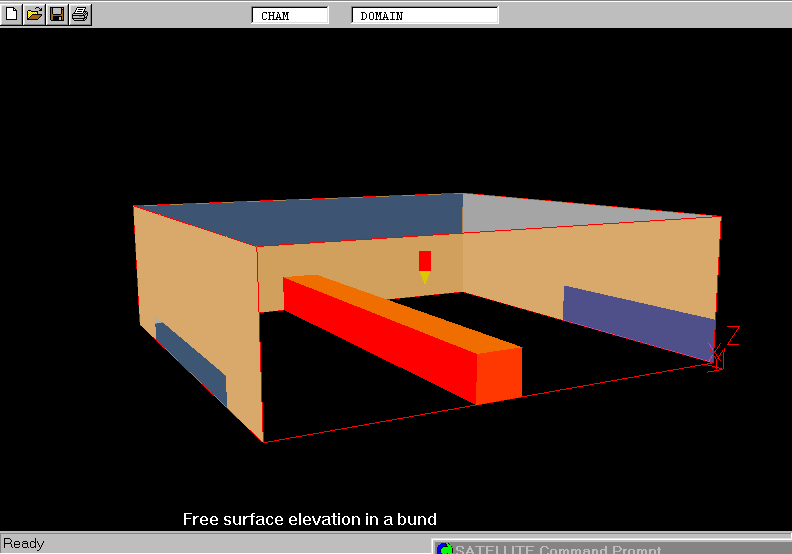This screenshot has width=792, height=554.
Task: Click the blue panel on left wall
Action: point(192,364)
